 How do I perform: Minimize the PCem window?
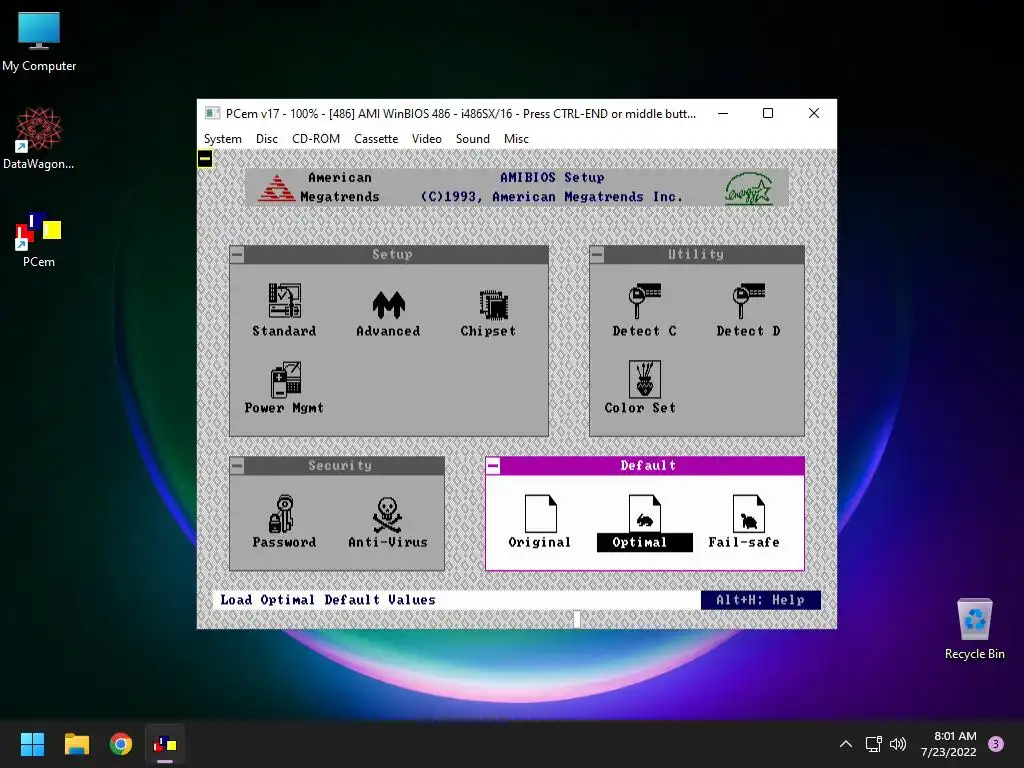pos(723,113)
